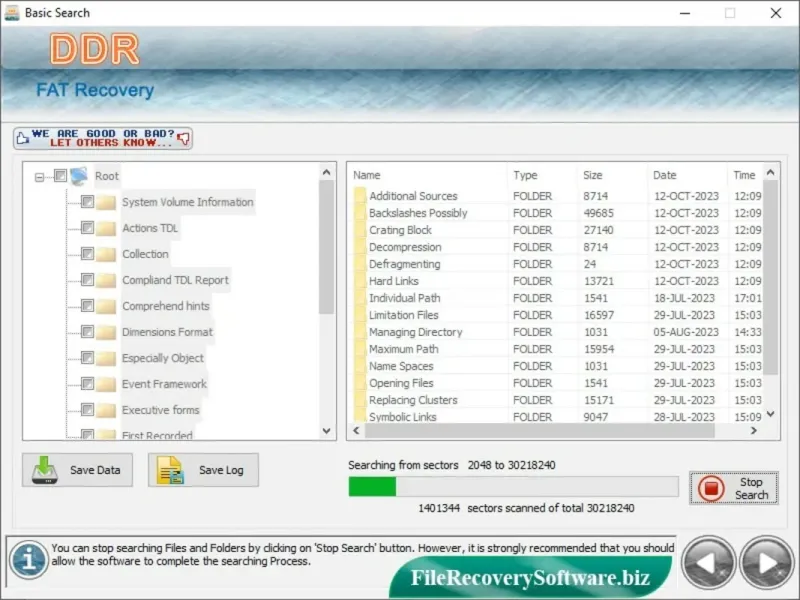The width and height of the screenshot is (800, 600).
Task: Click the DDR app icon in title bar
Action: pos(12,13)
